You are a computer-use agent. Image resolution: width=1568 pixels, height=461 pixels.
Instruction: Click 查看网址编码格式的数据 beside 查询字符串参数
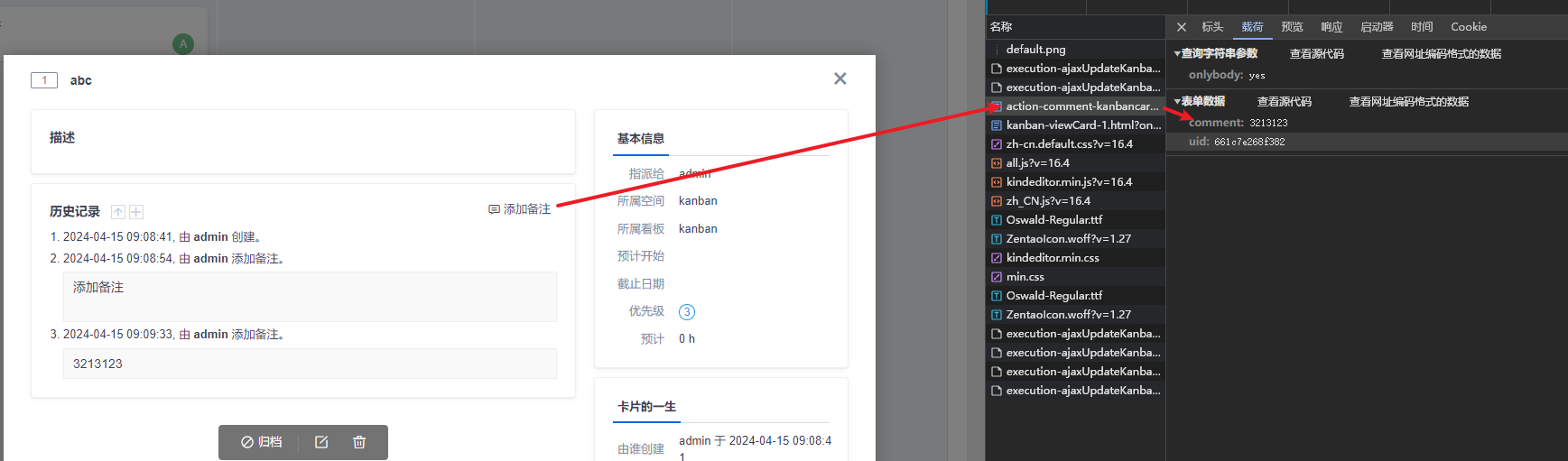1442,54
